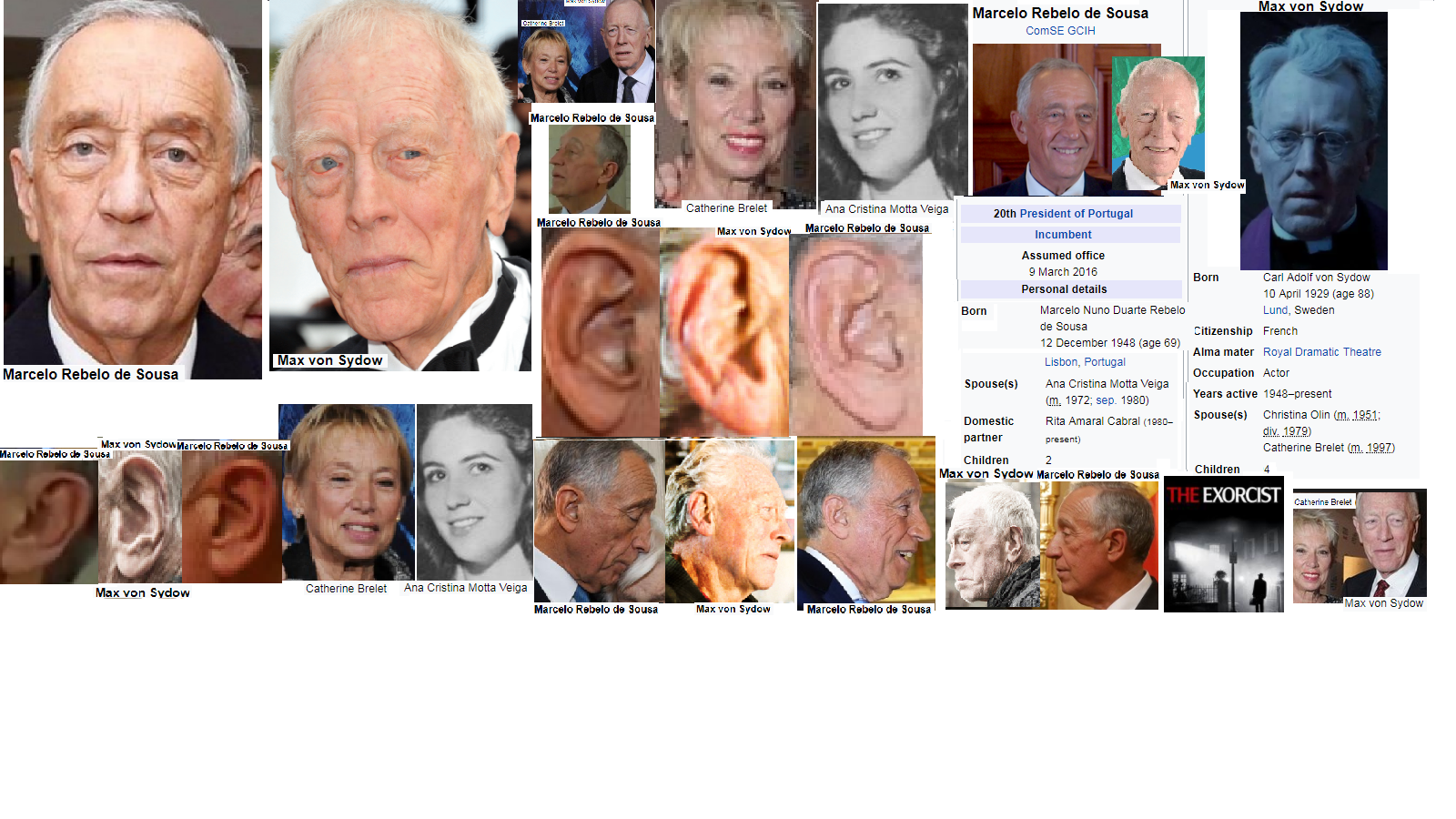Click the blue-tinted priest photo of Max von Sydow
1456x819 pixels.
[1313, 141]
